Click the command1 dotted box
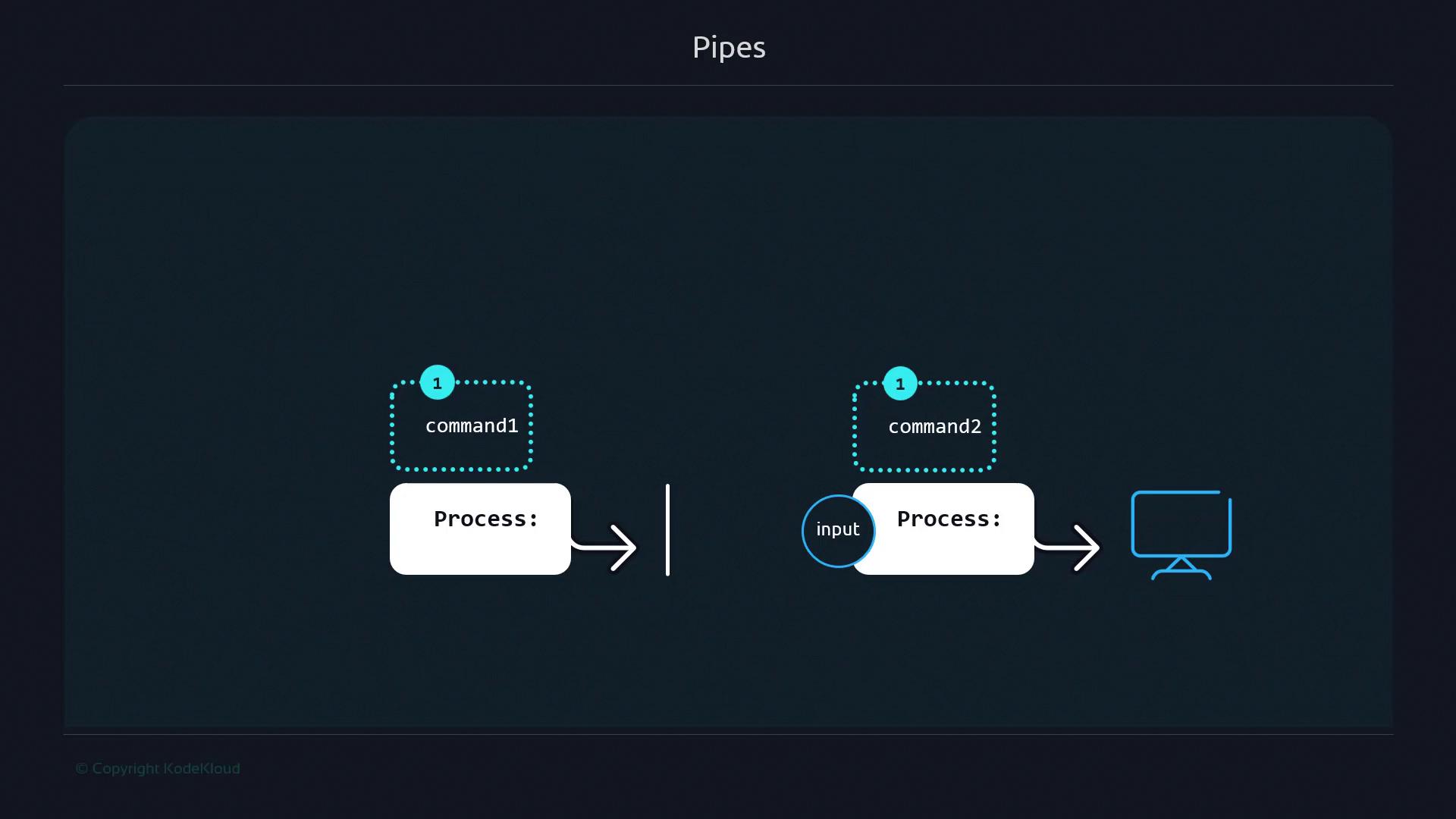Viewport: 1456px width, 819px height. [x=461, y=453]
